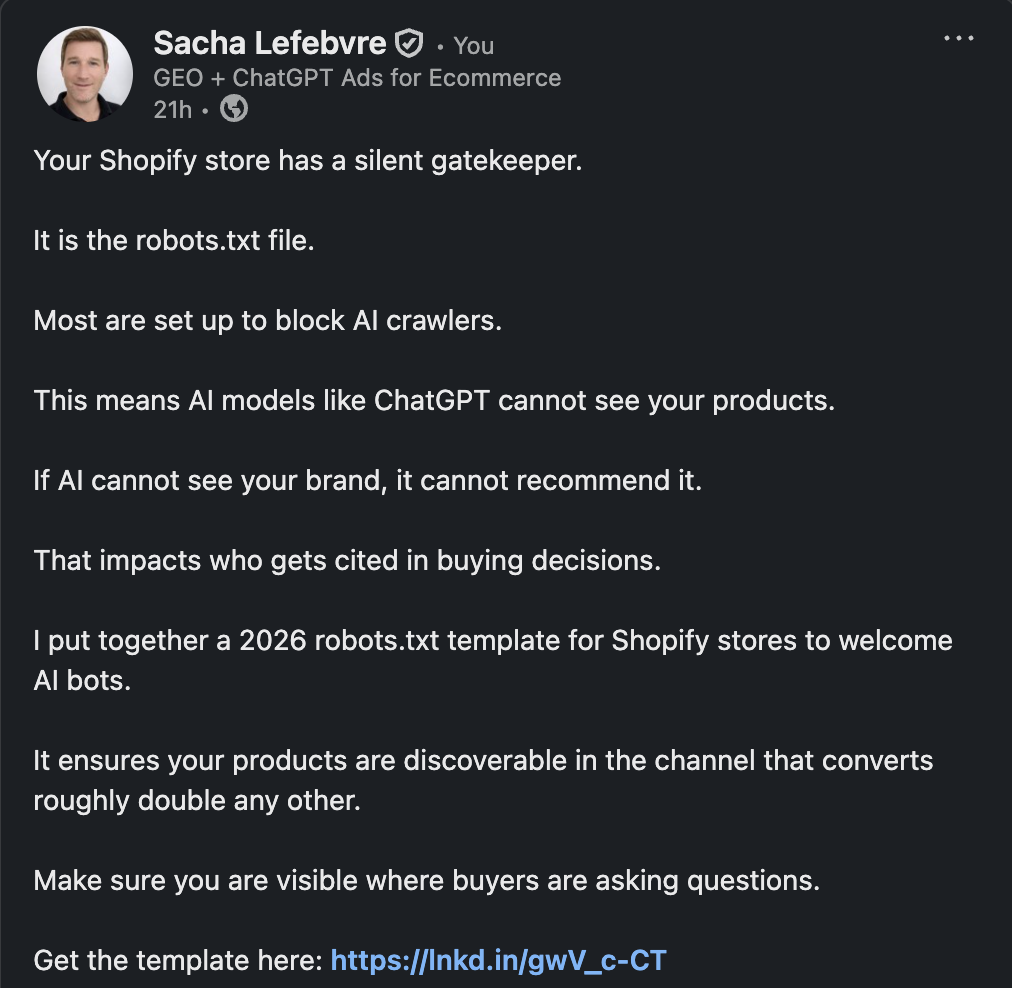Click the "Get the template here:" text
This screenshot has height=988, width=1012.
tap(178, 960)
